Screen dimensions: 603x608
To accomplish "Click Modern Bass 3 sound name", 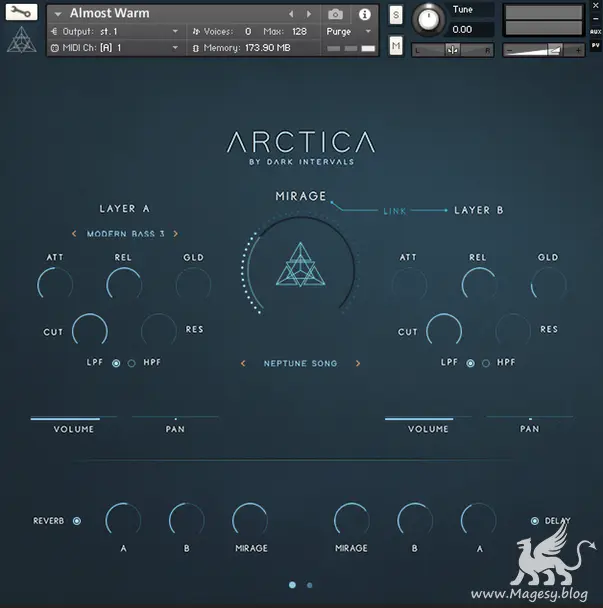I will coord(125,234).
